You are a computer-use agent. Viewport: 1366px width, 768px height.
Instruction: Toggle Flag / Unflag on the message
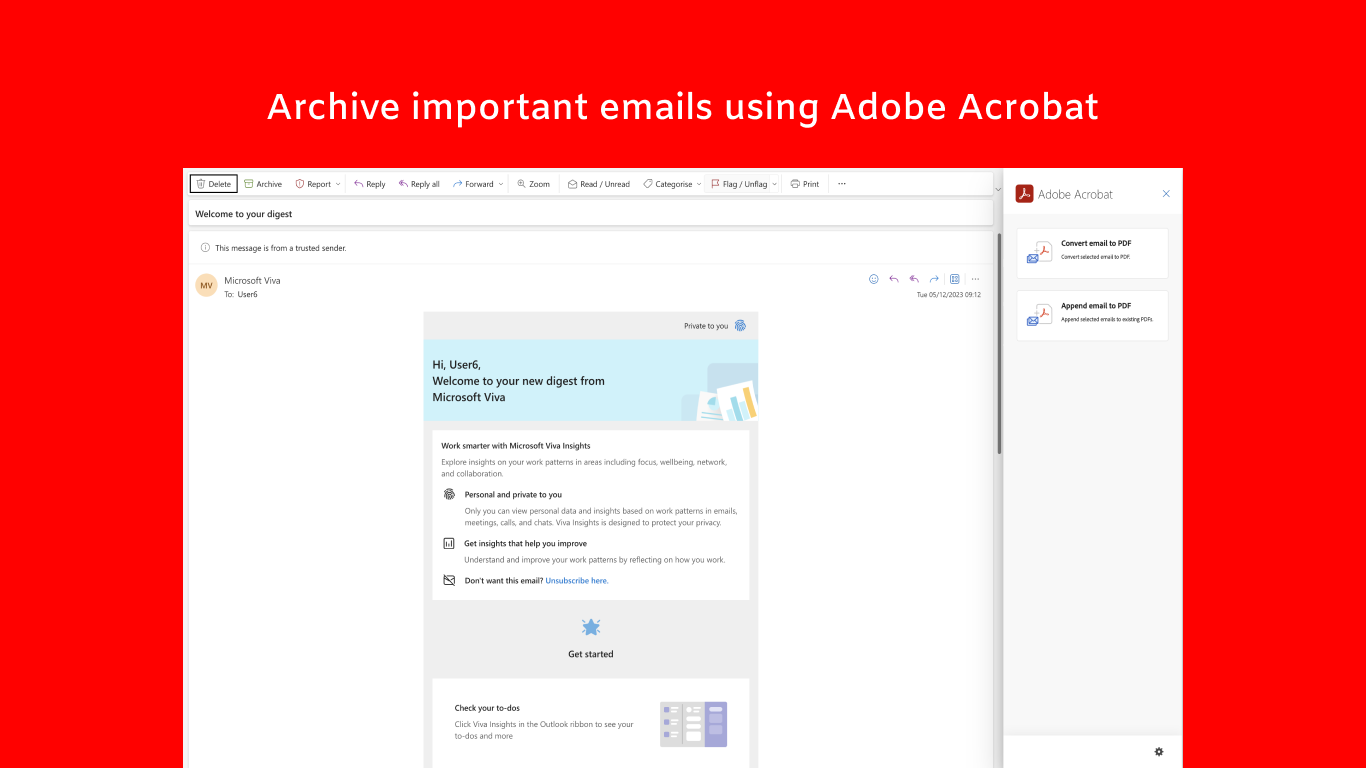point(739,184)
